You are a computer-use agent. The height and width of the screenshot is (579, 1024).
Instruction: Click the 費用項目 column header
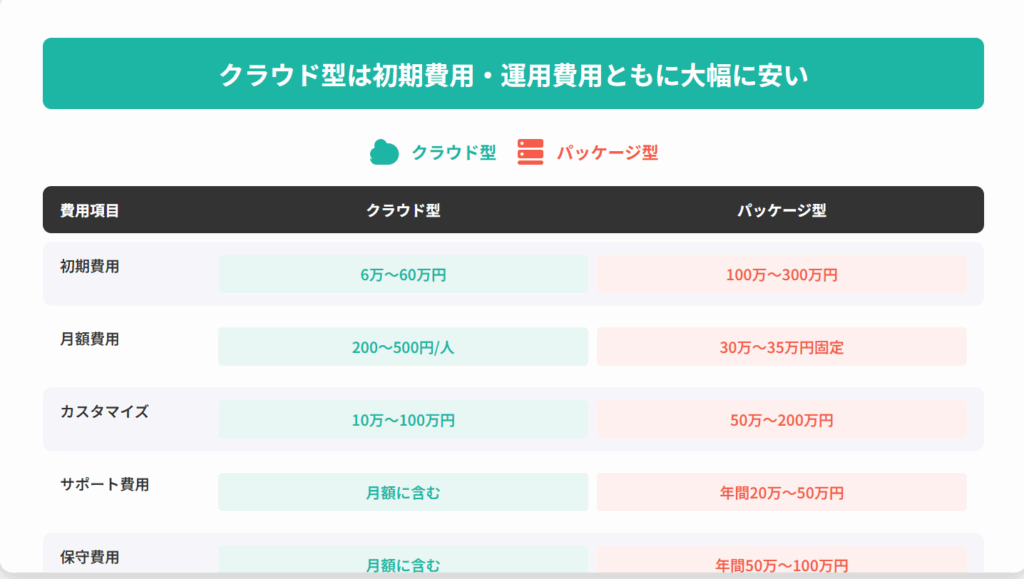coord(90,210)
